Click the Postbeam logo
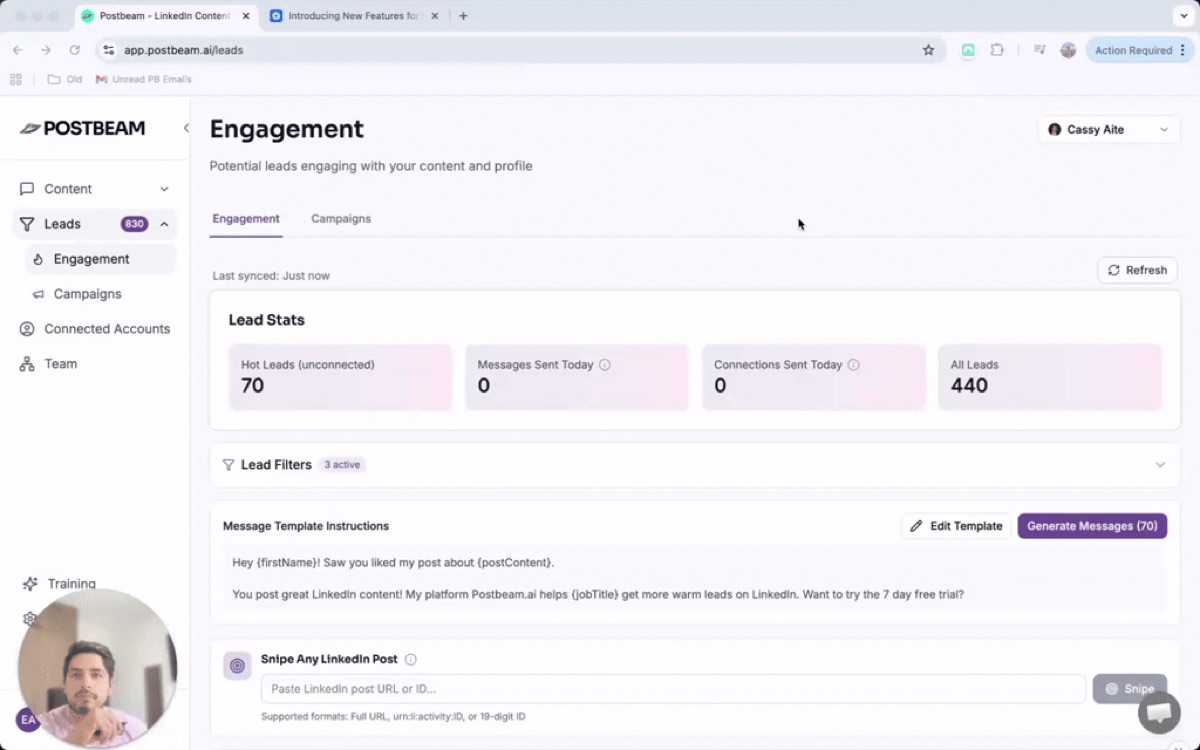Screen dimensions: 1200x750 (82, 128)
